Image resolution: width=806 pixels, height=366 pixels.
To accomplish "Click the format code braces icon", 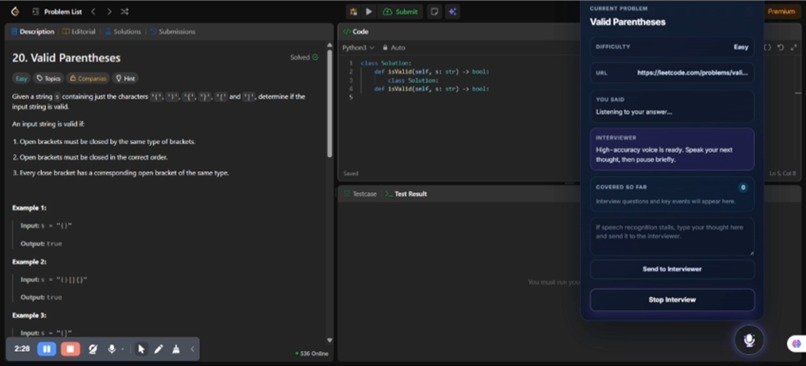I will [x=767, y=47].
